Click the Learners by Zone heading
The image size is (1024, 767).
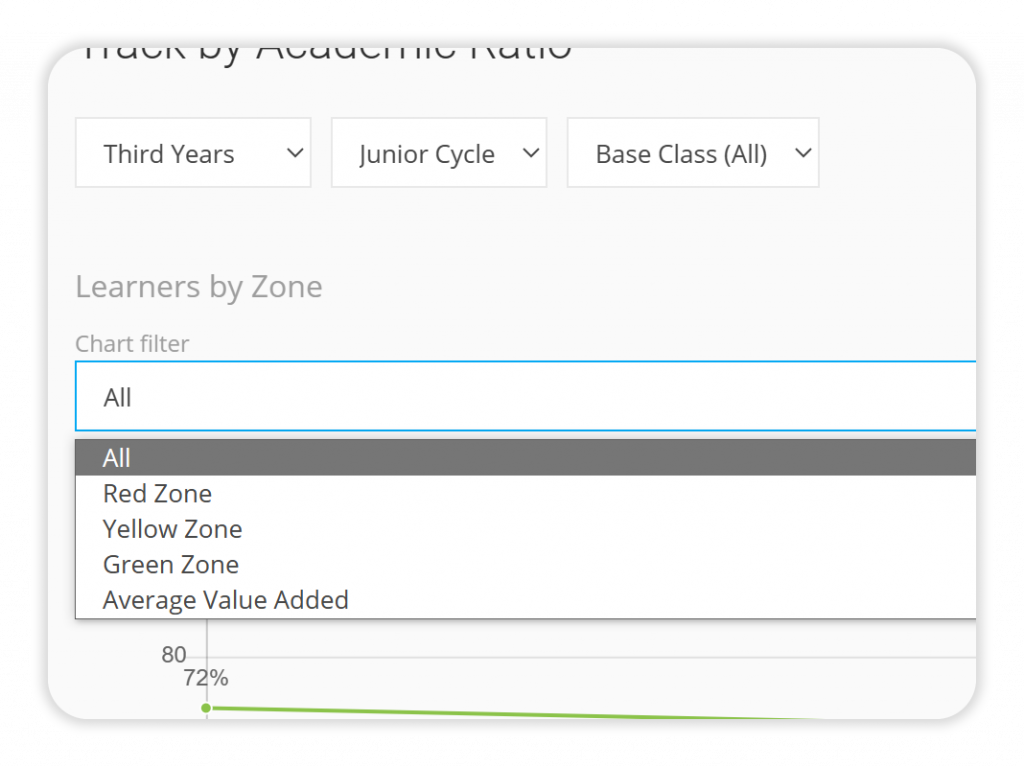[x=198, y=287]
